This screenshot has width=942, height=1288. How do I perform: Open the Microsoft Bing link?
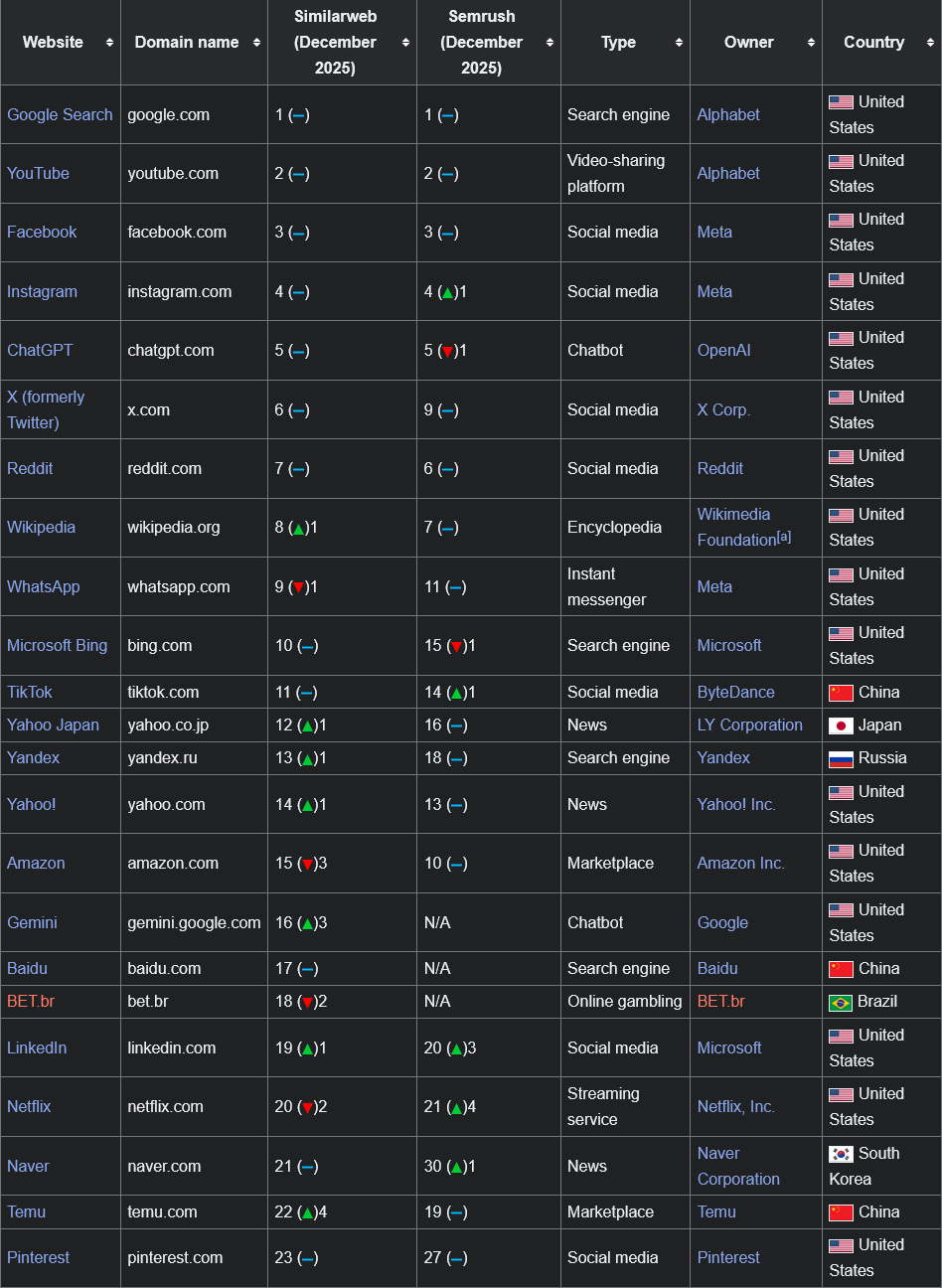(x=57, y=645)
